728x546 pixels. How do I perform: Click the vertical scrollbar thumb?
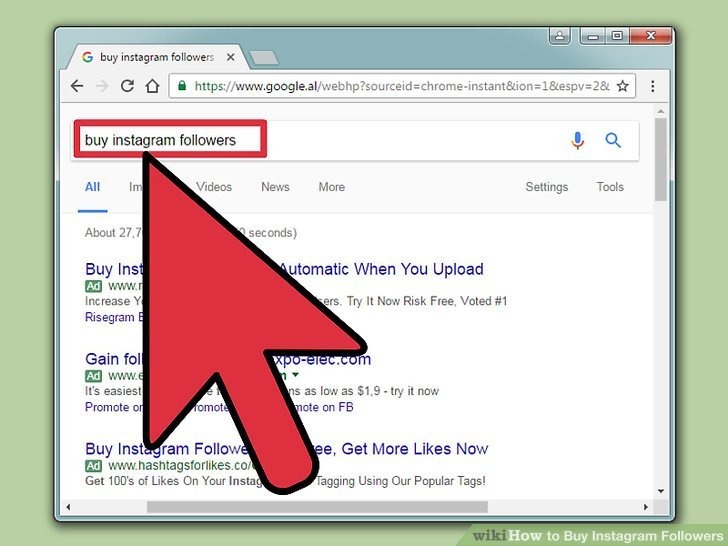click(661, 159)
